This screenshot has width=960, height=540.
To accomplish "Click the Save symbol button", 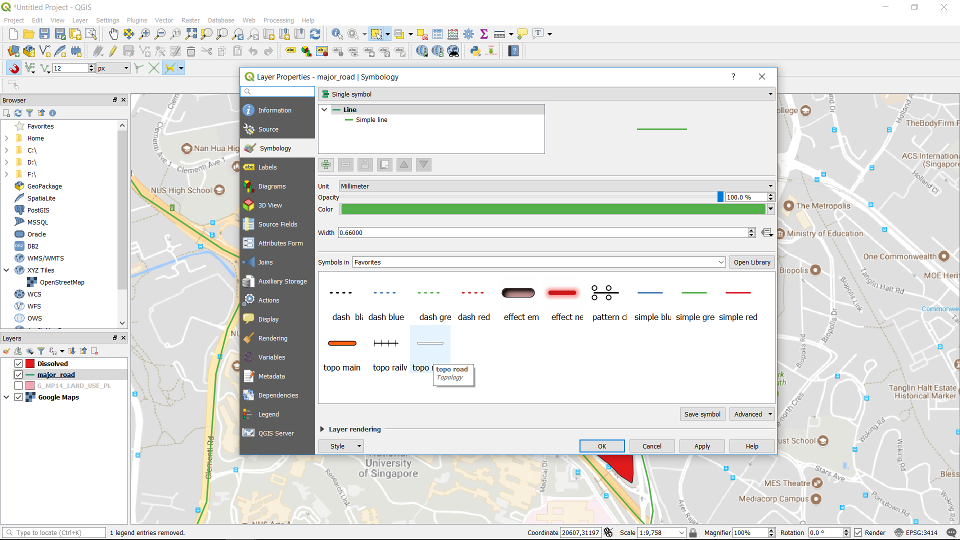I will point(702,414).
